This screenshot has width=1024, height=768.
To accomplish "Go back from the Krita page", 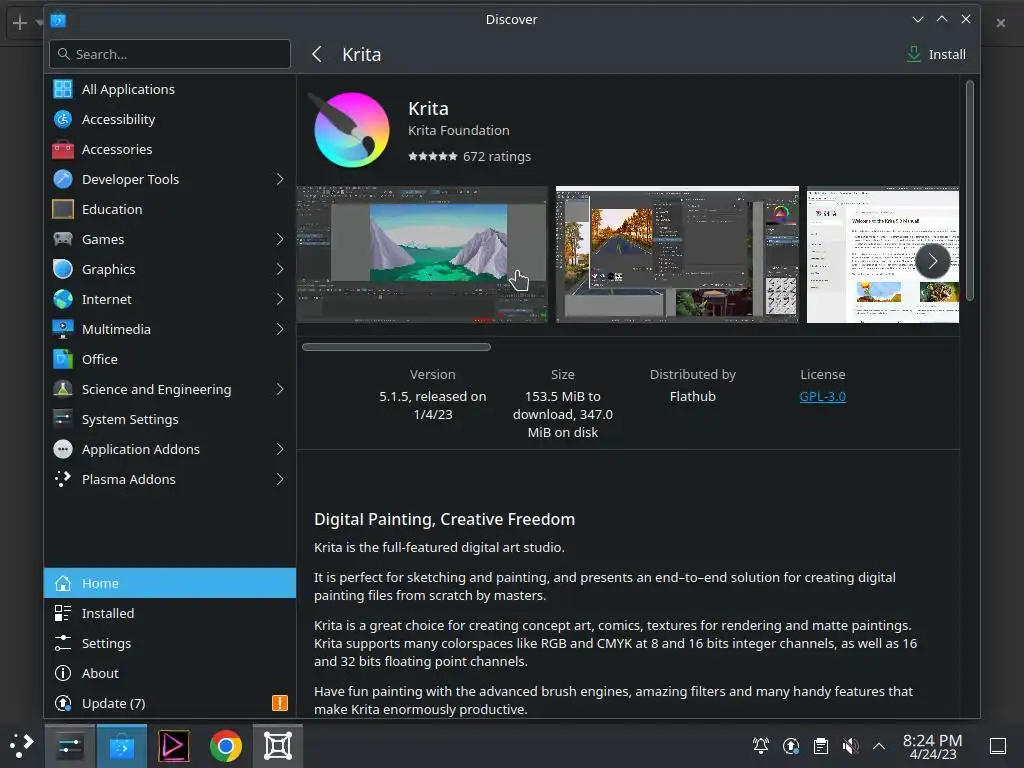I will point(317,54).
